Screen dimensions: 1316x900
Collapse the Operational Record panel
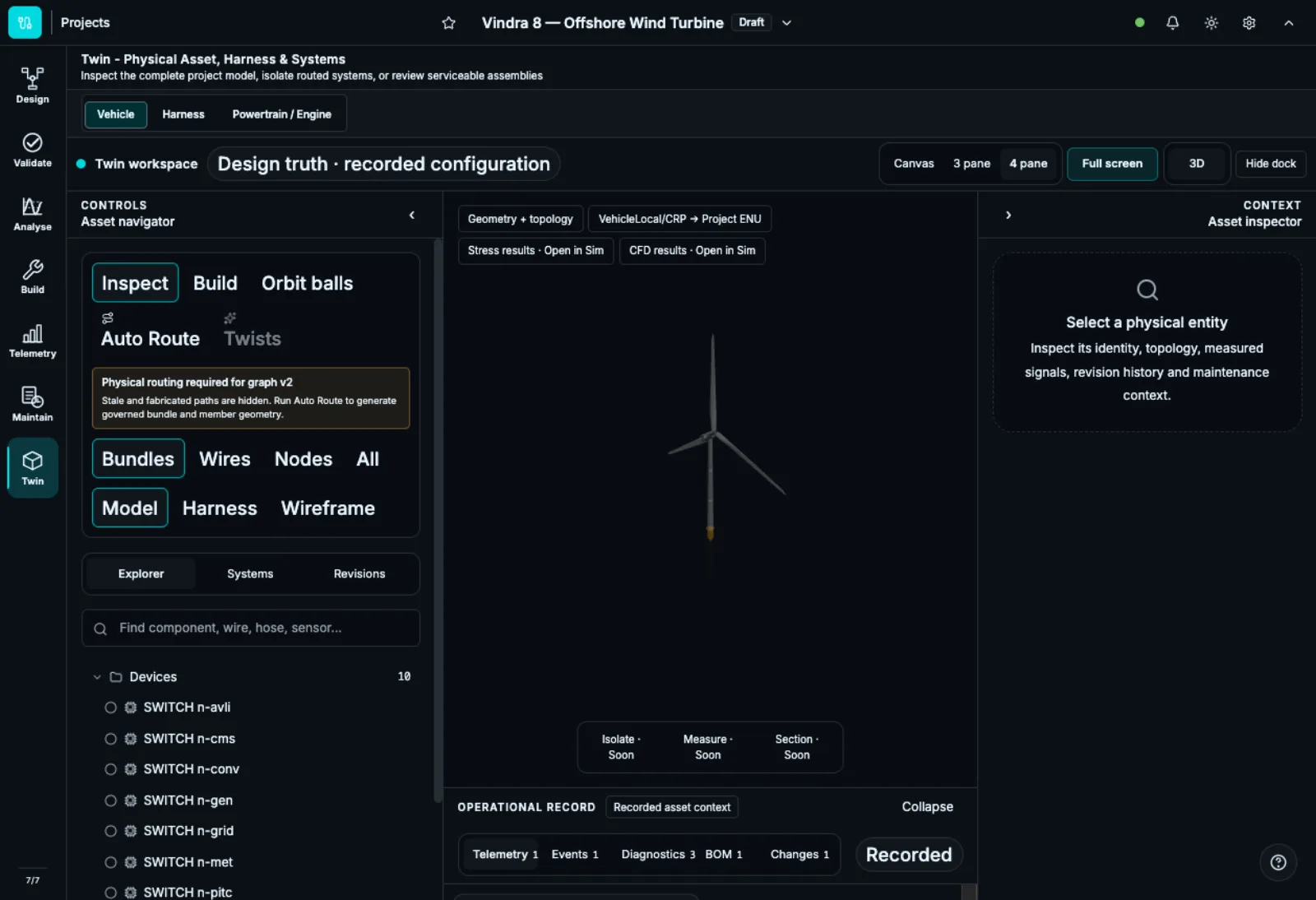(x=927, y=807)
